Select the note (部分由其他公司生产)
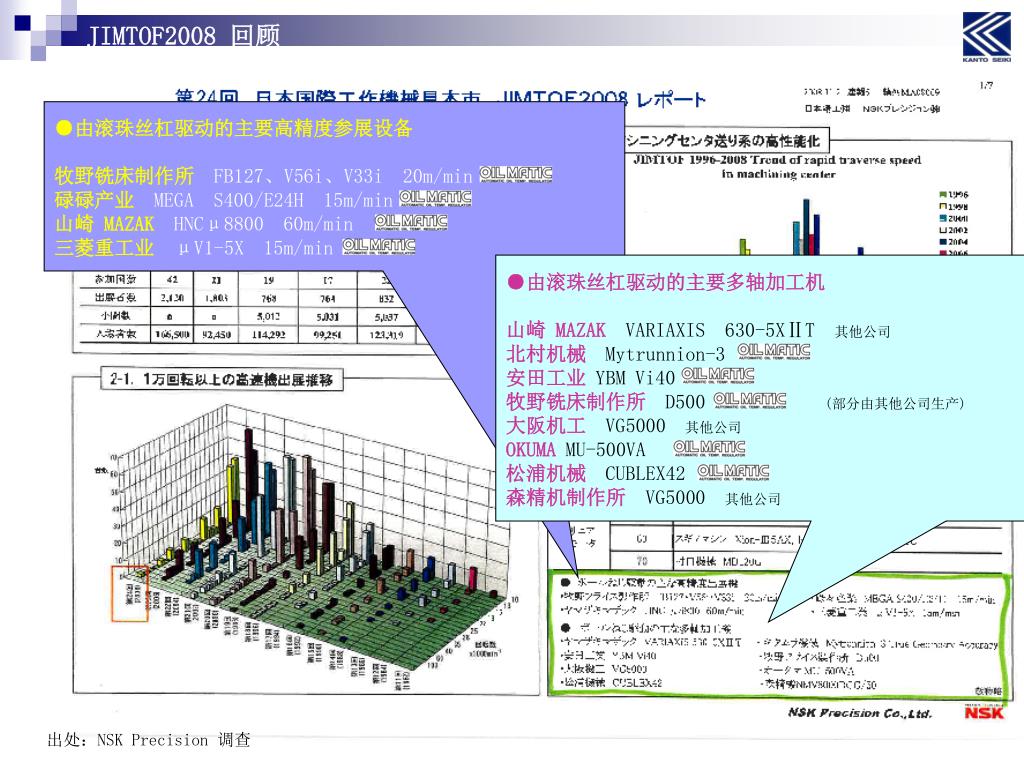The width and height of the screenshot is (1024, 768). coord(895,404)
